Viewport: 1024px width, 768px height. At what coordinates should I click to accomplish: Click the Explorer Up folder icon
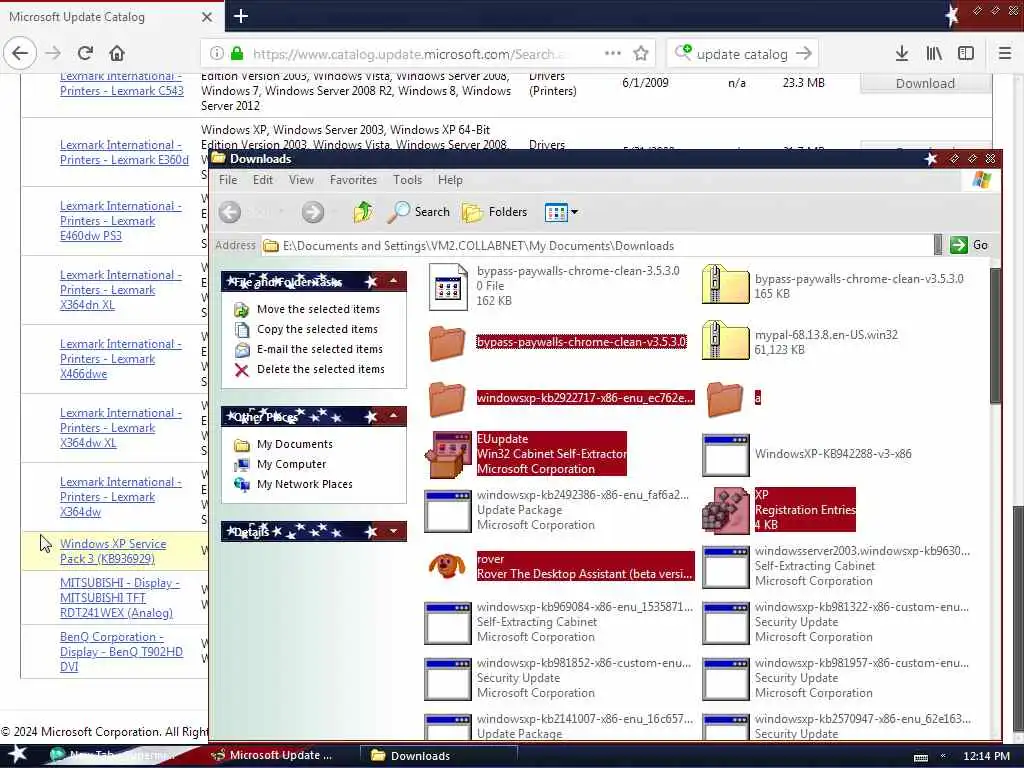click(363, 212)
